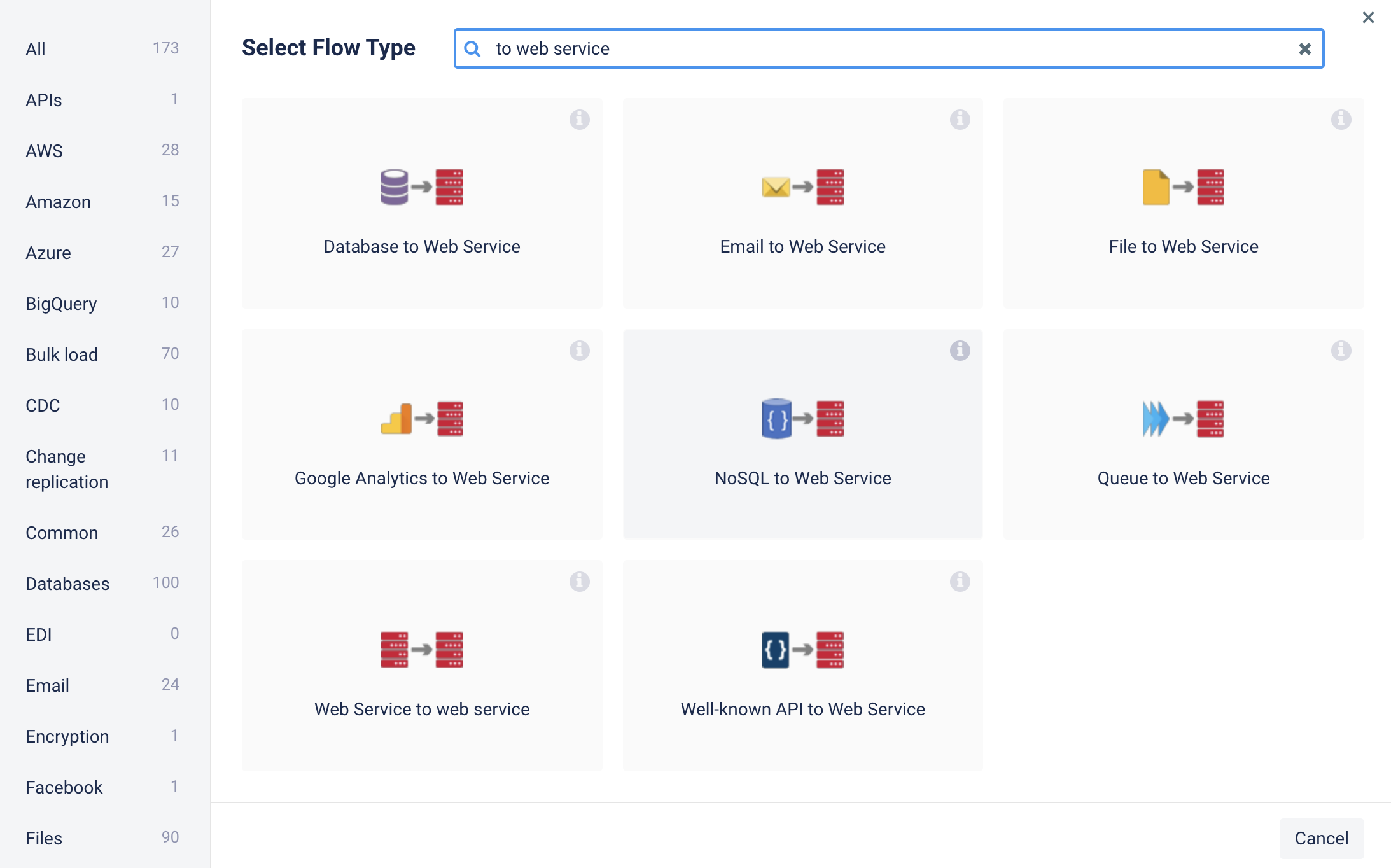
Task: Open the Azure category filter
Action: click(x=48, y=253)
